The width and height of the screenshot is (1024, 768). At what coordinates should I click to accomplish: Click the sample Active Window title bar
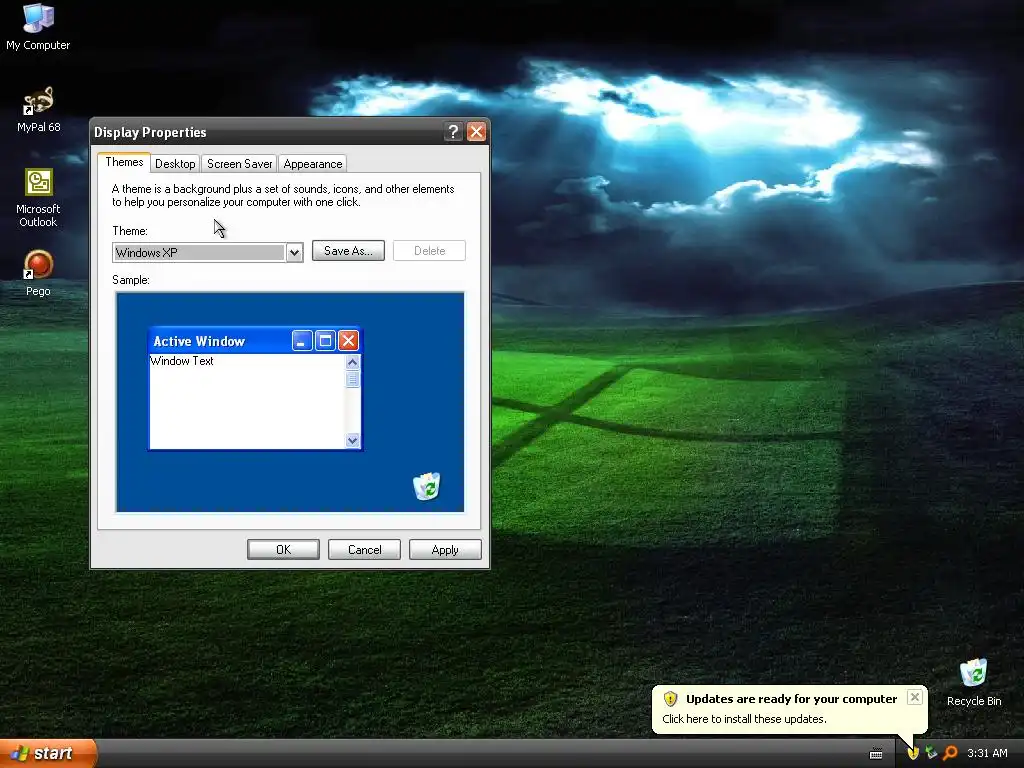[x=255, y=340]
